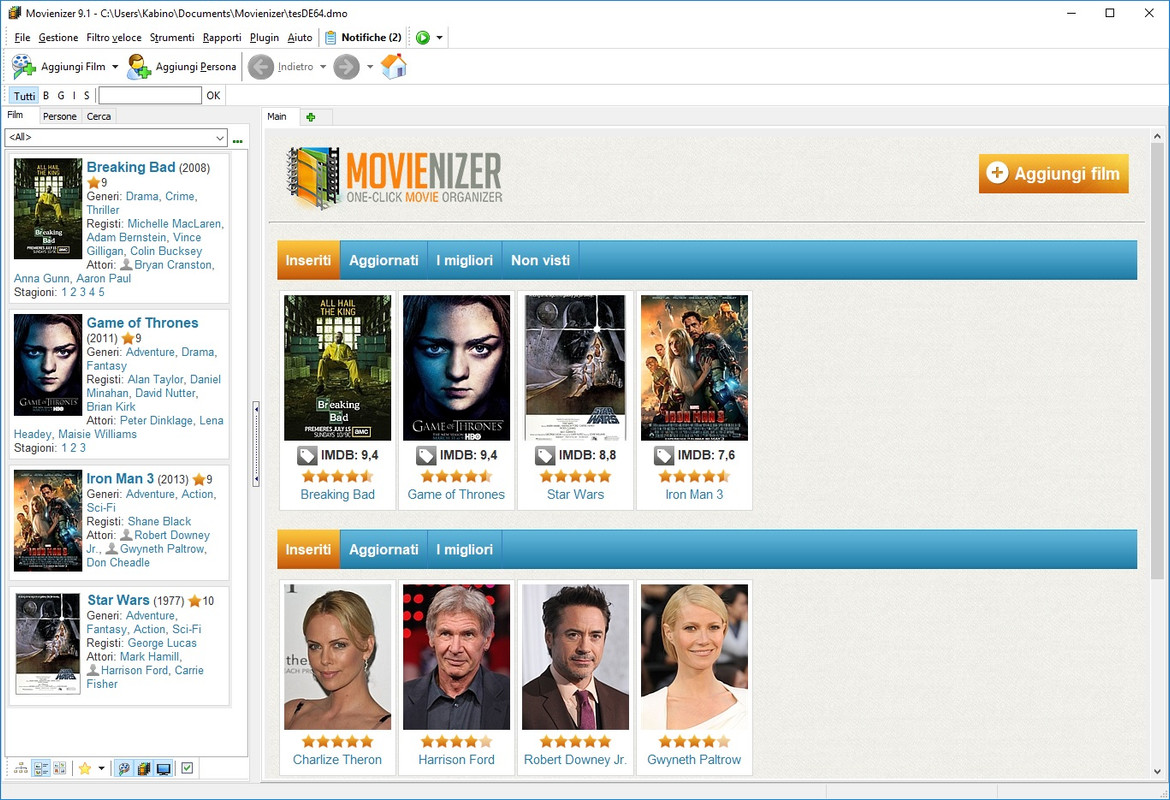
Task: Click the OK button next to search field
Action: point(213,96)
